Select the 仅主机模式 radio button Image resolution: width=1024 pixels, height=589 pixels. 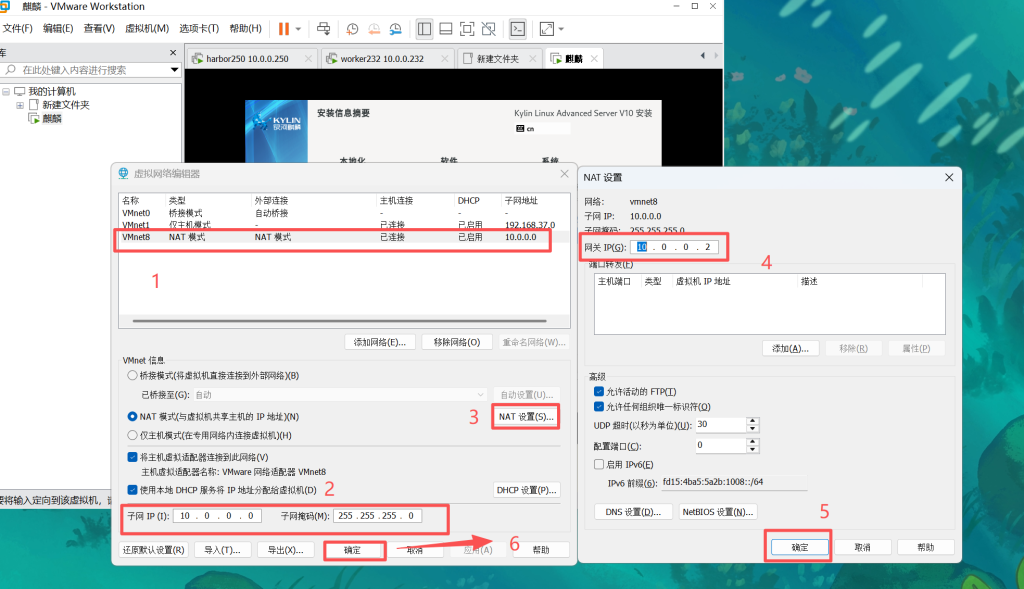(x=133, y=435)
